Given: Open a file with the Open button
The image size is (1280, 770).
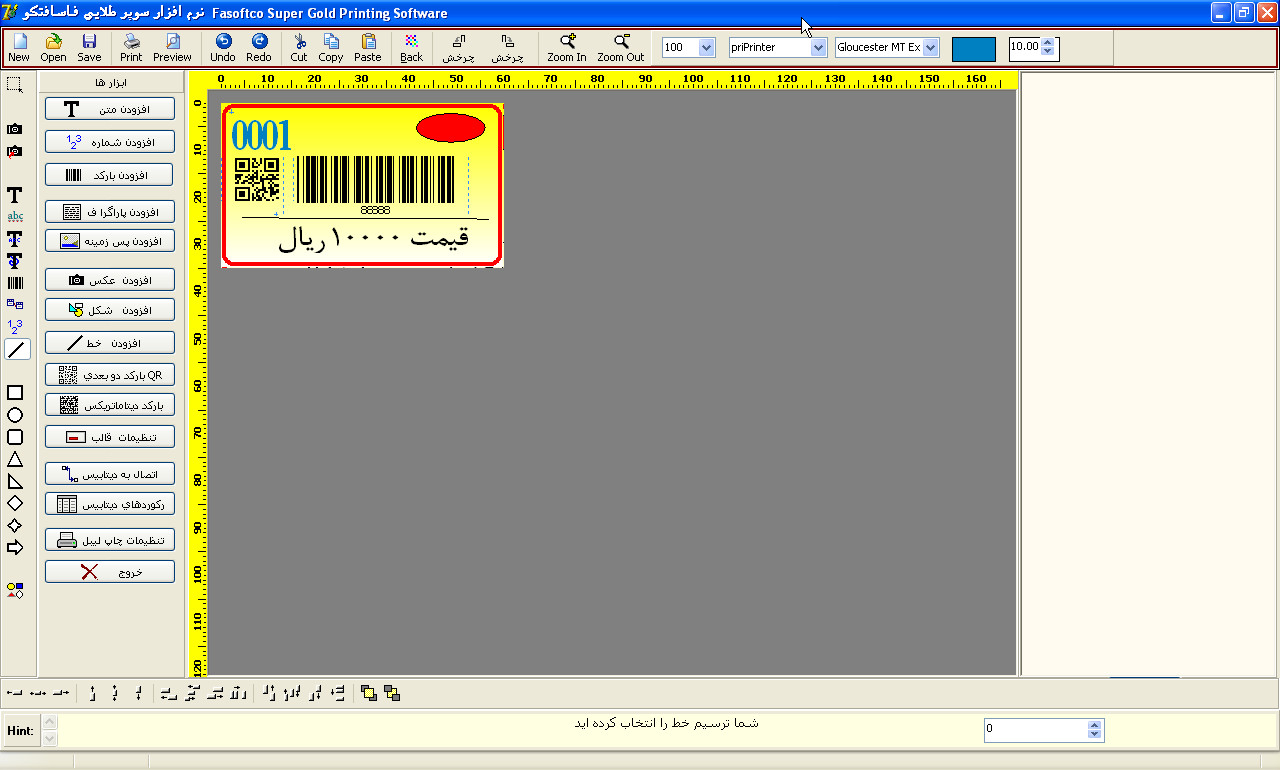Looking at the screenshot, I should coord(54,48).
